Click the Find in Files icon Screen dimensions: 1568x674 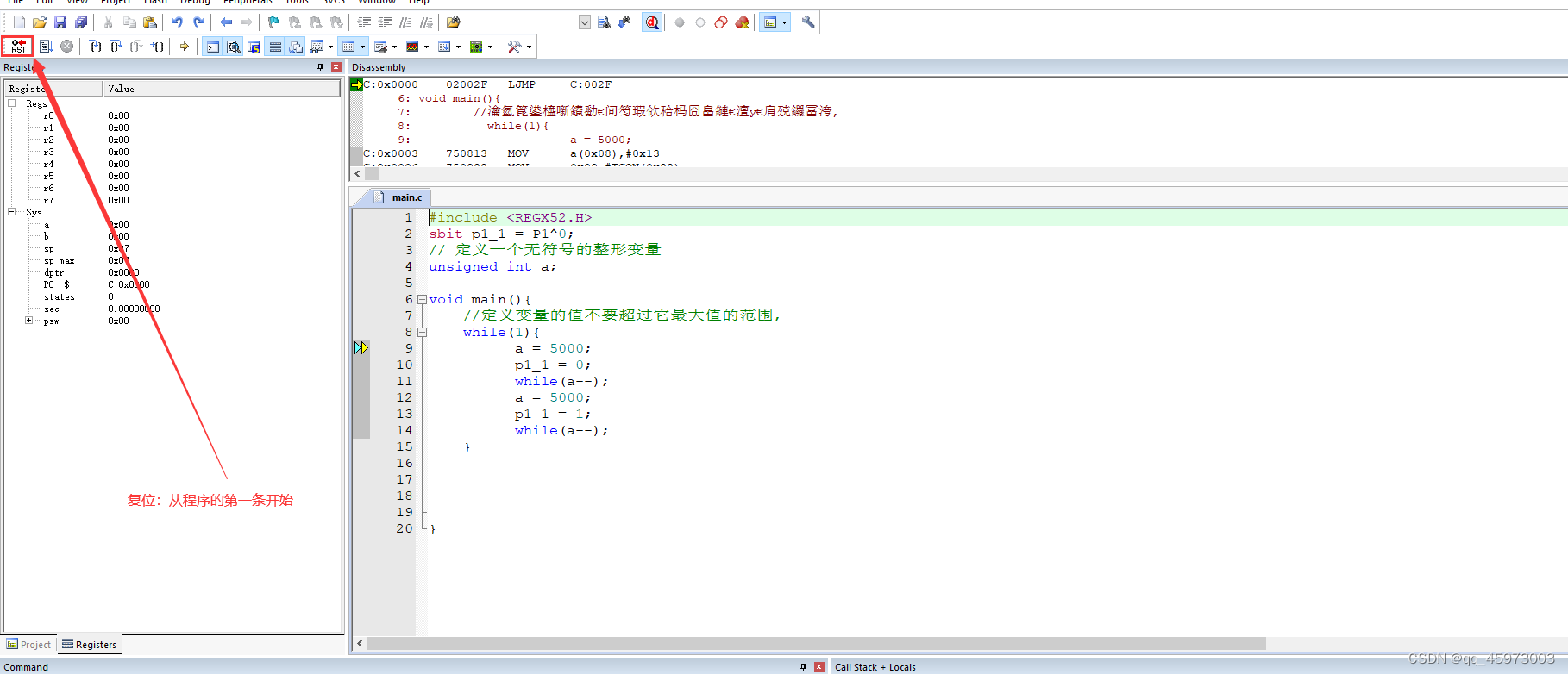point(454,22)
